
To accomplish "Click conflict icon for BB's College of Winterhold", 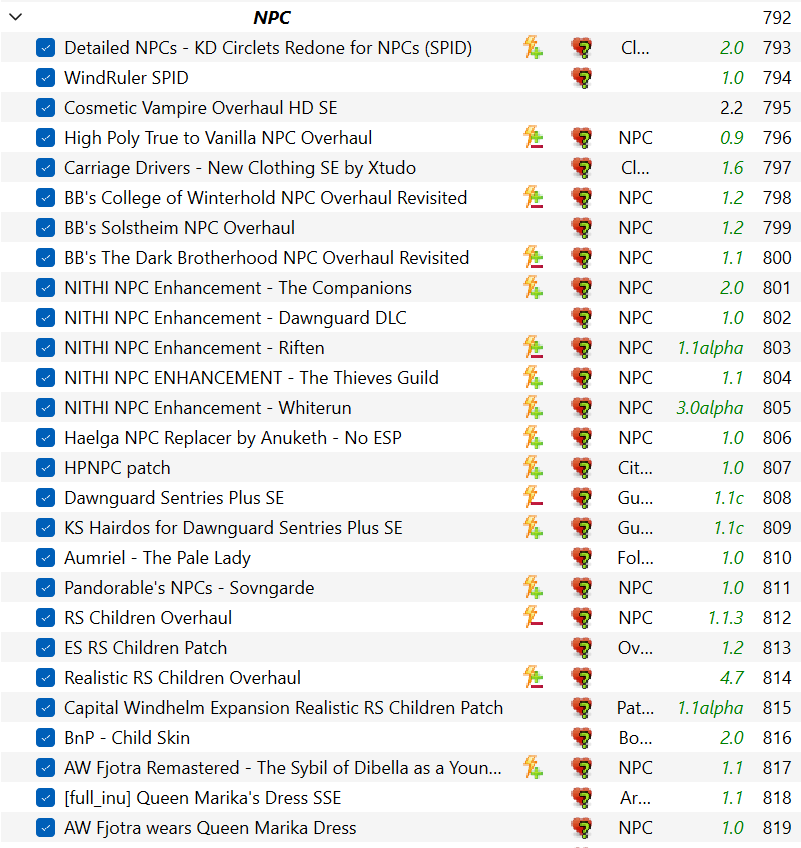I will point(533,198).
